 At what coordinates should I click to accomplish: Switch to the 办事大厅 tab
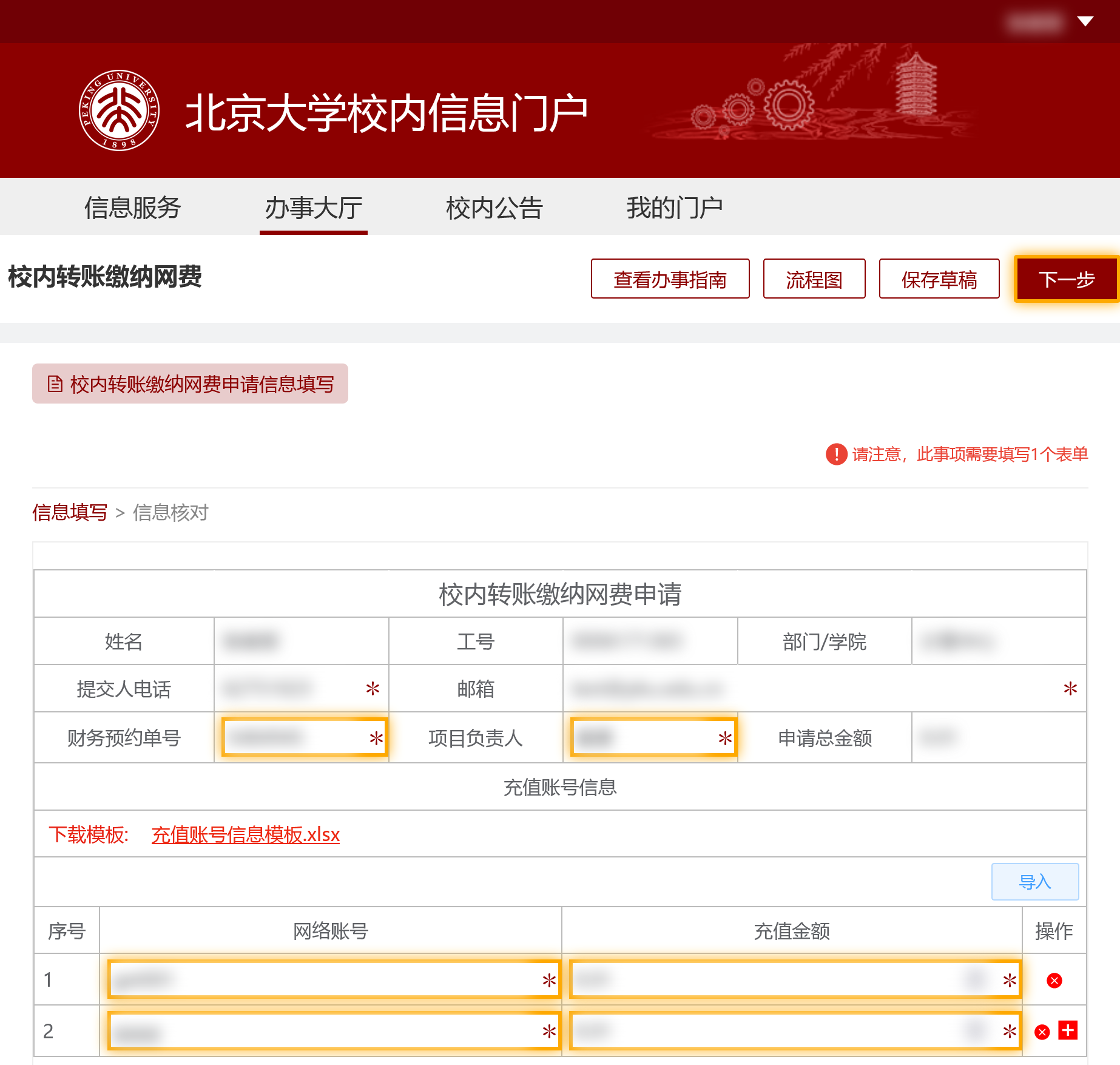313,208
